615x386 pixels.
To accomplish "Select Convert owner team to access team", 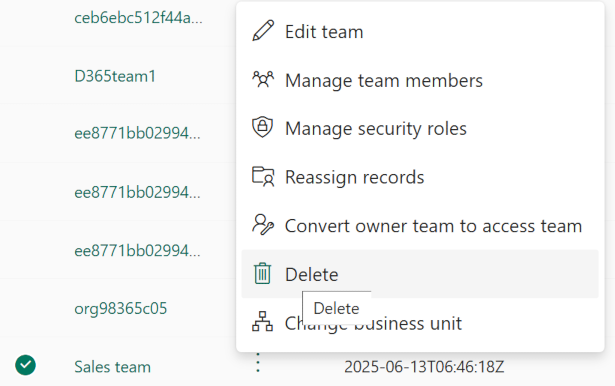I will point(420,226).
